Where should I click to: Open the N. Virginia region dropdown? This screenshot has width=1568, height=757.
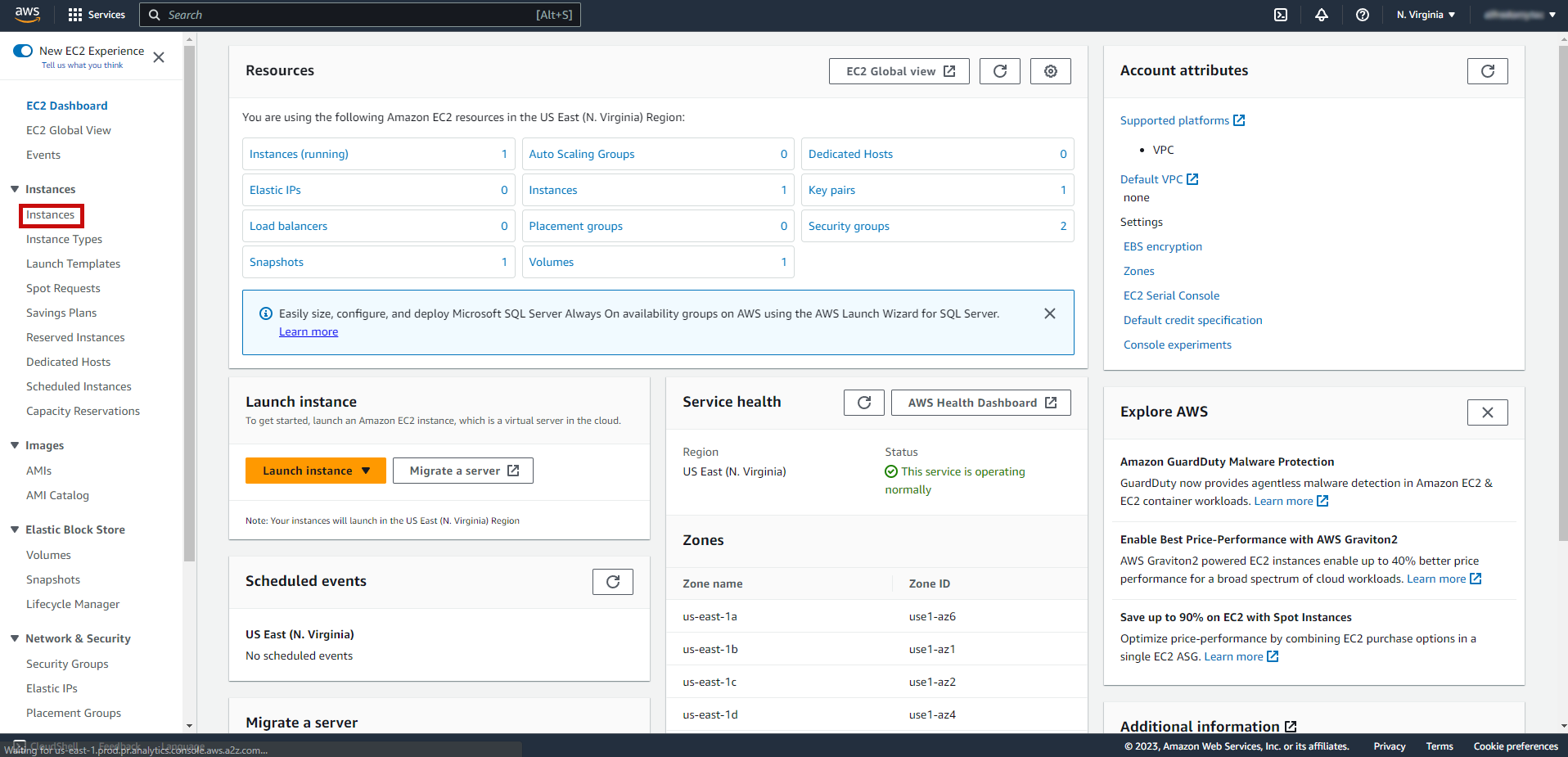[1426, 15]
